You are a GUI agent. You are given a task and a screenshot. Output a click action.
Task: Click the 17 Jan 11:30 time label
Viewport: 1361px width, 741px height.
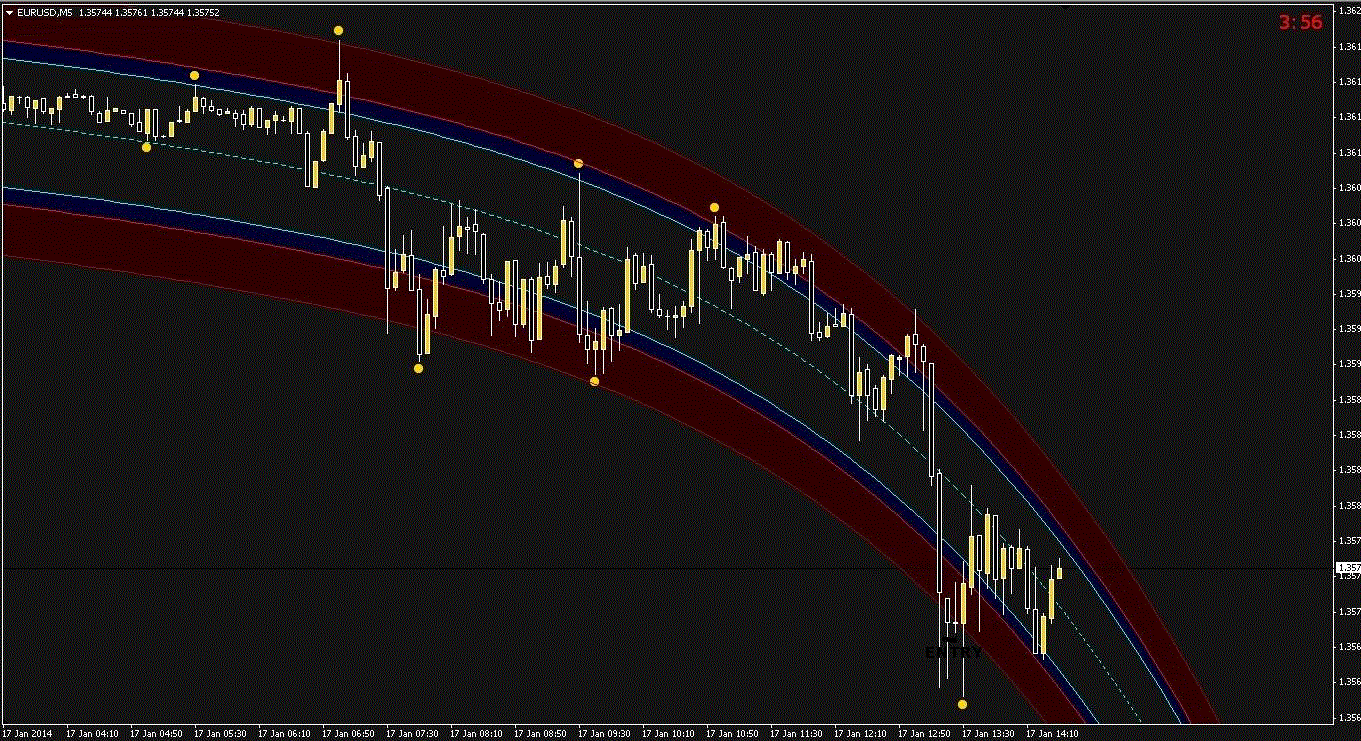pyautogui.click(x=796, y=733)
